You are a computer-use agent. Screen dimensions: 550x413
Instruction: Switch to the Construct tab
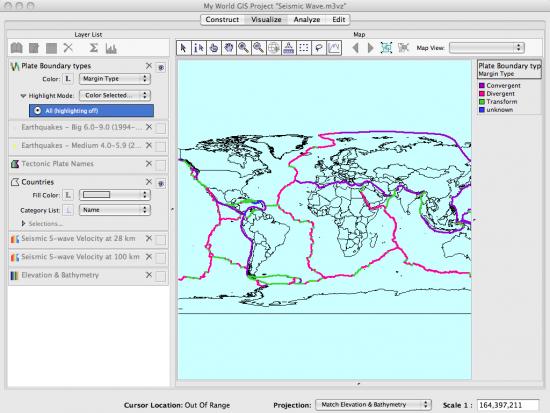222,20
